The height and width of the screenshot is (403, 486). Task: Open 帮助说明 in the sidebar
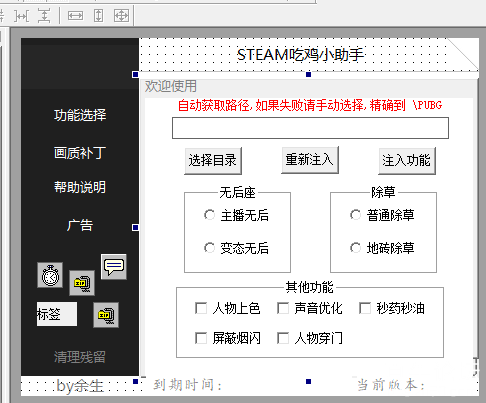point(80,187)
